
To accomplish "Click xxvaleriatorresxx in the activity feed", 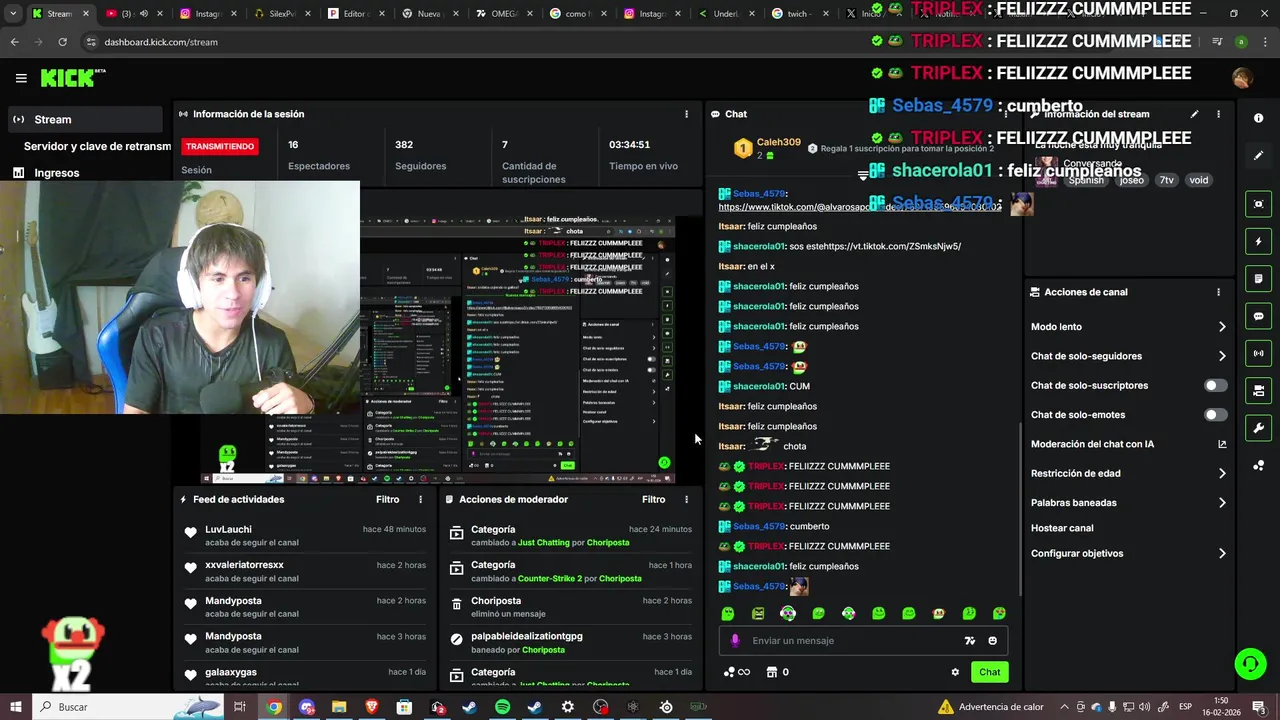I will coord(244,565).
